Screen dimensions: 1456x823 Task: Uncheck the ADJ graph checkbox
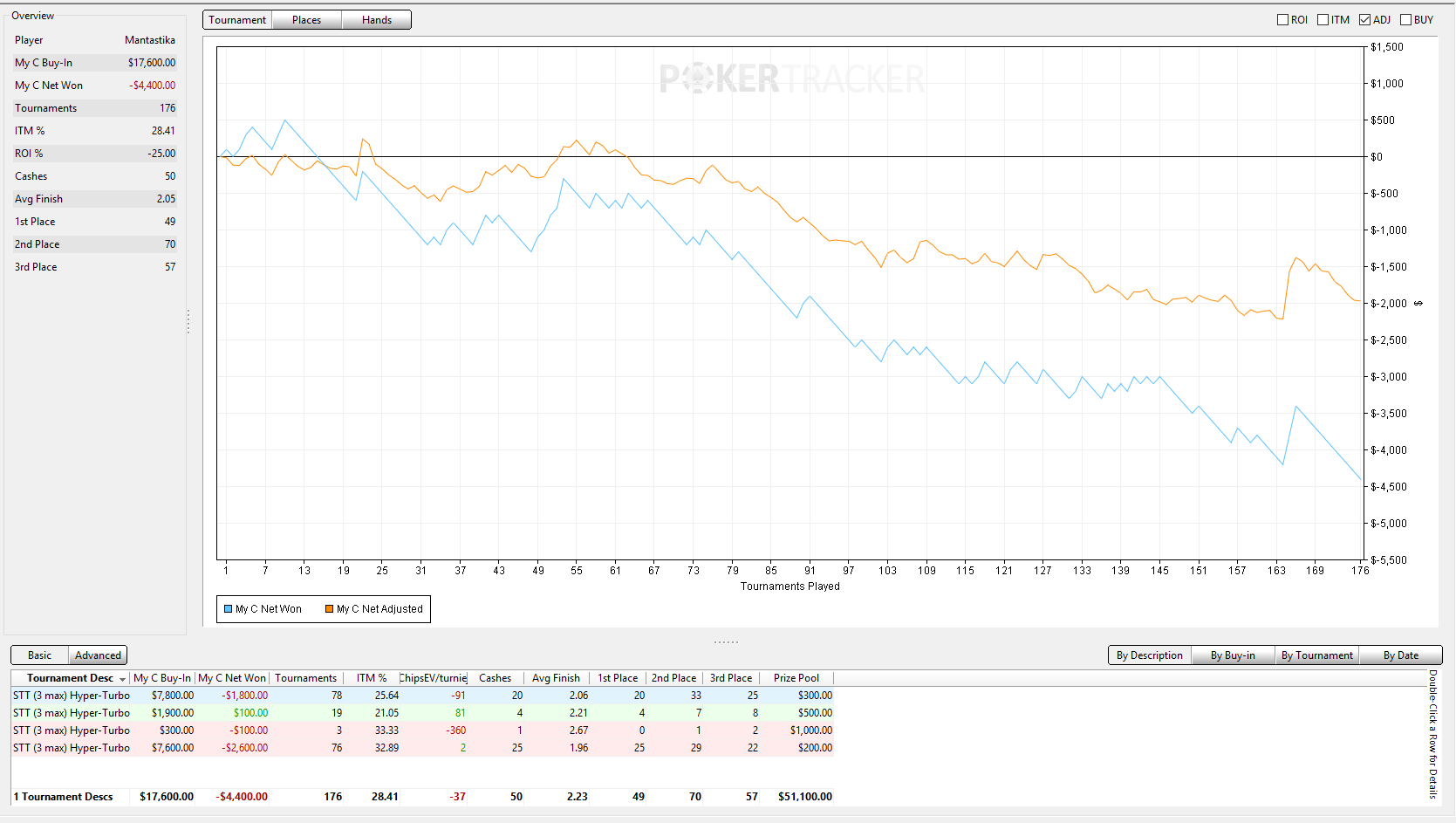click(1365, 20)
